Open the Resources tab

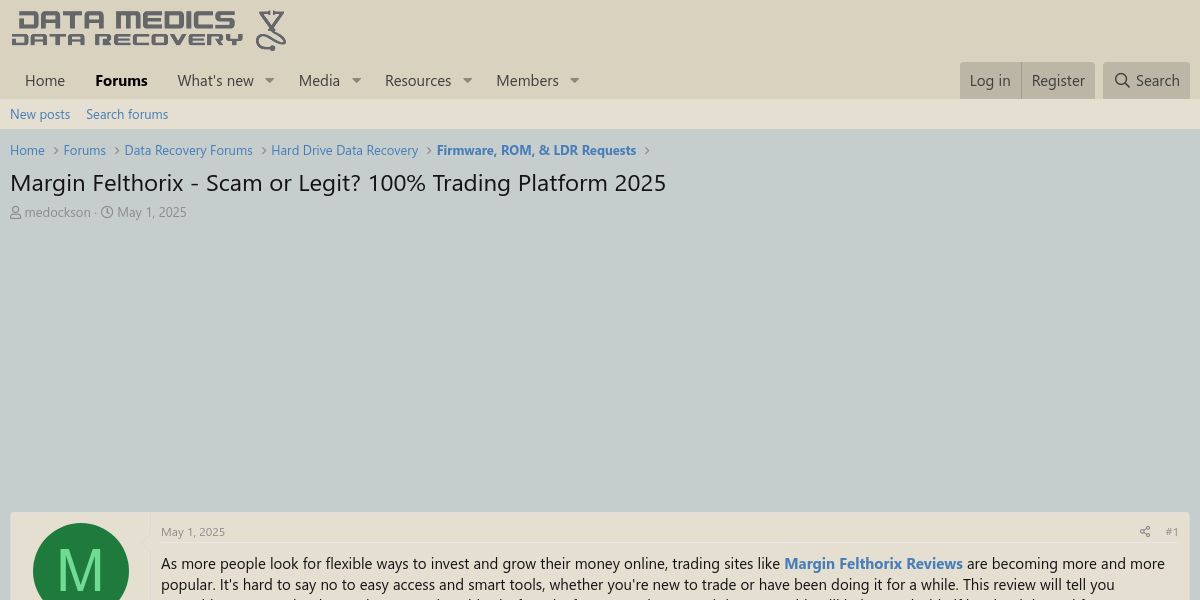point(418,81)
